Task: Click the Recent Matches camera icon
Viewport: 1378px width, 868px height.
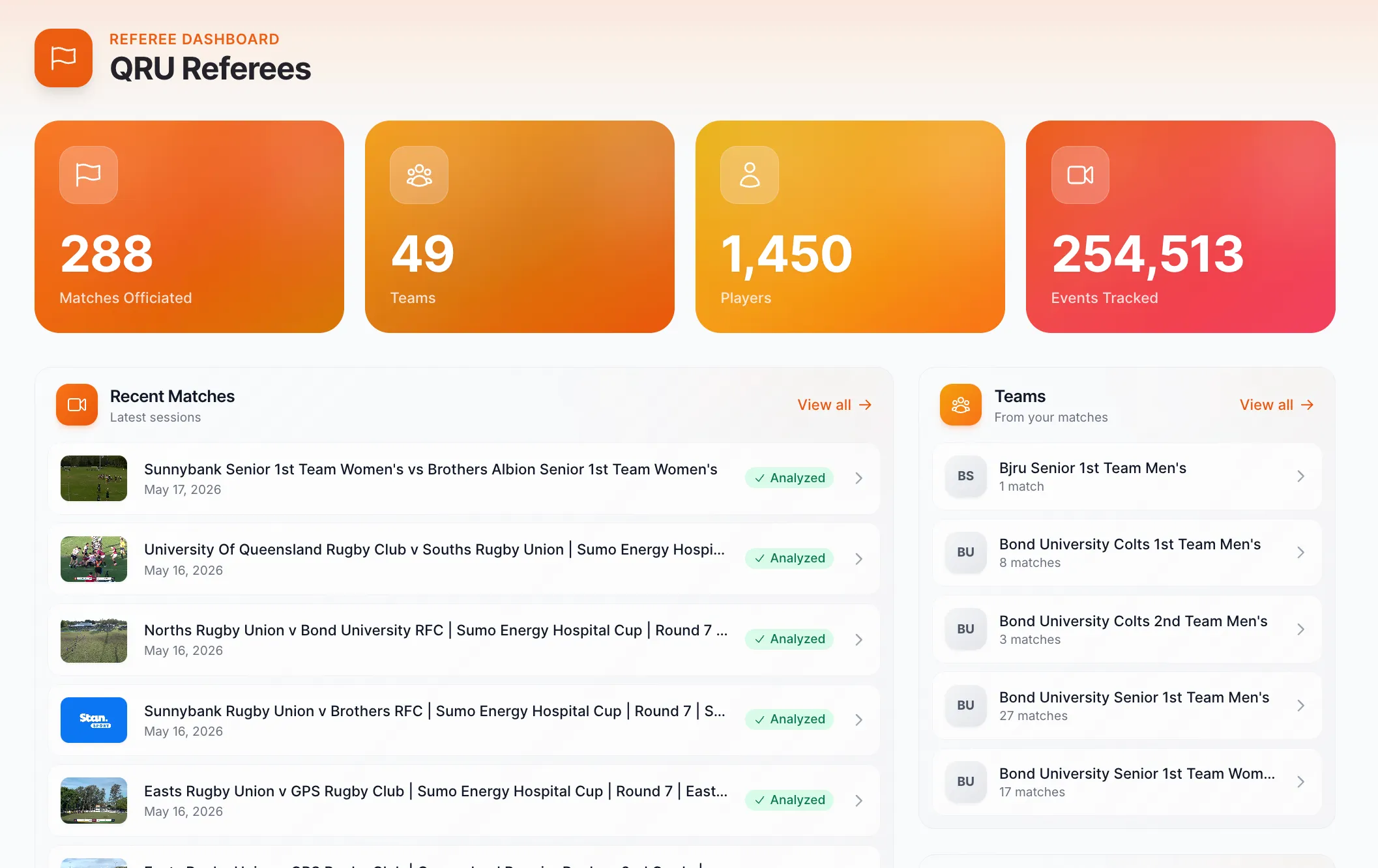Action: 77,405
